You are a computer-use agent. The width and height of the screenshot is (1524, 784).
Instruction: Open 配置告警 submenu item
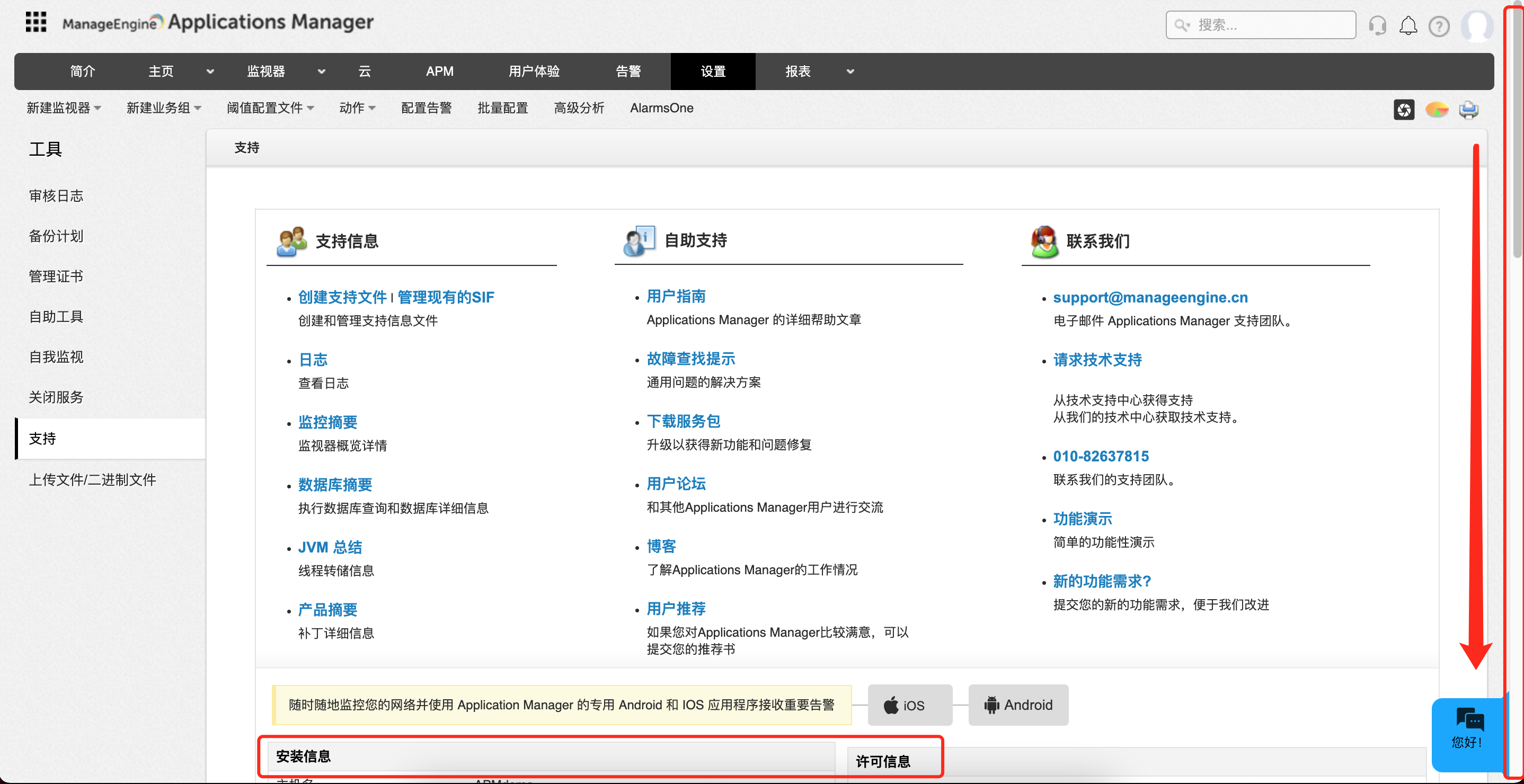pyautogui.click(x=426, y=108)
